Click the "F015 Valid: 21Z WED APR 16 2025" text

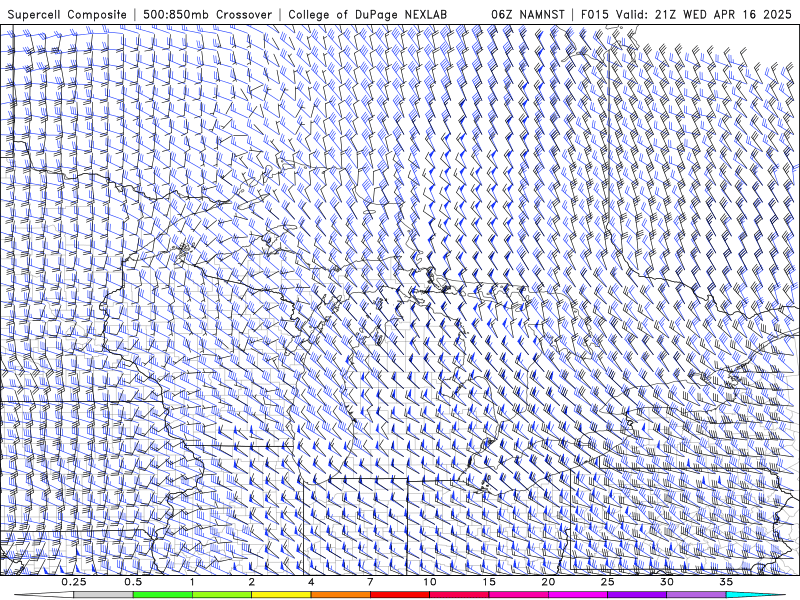[686, 15]
